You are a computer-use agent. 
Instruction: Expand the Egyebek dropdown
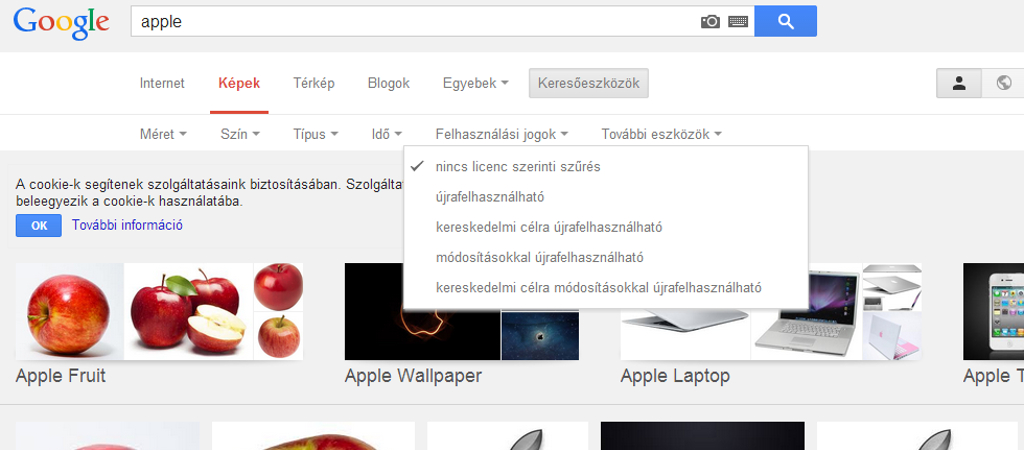coord(475,84)
